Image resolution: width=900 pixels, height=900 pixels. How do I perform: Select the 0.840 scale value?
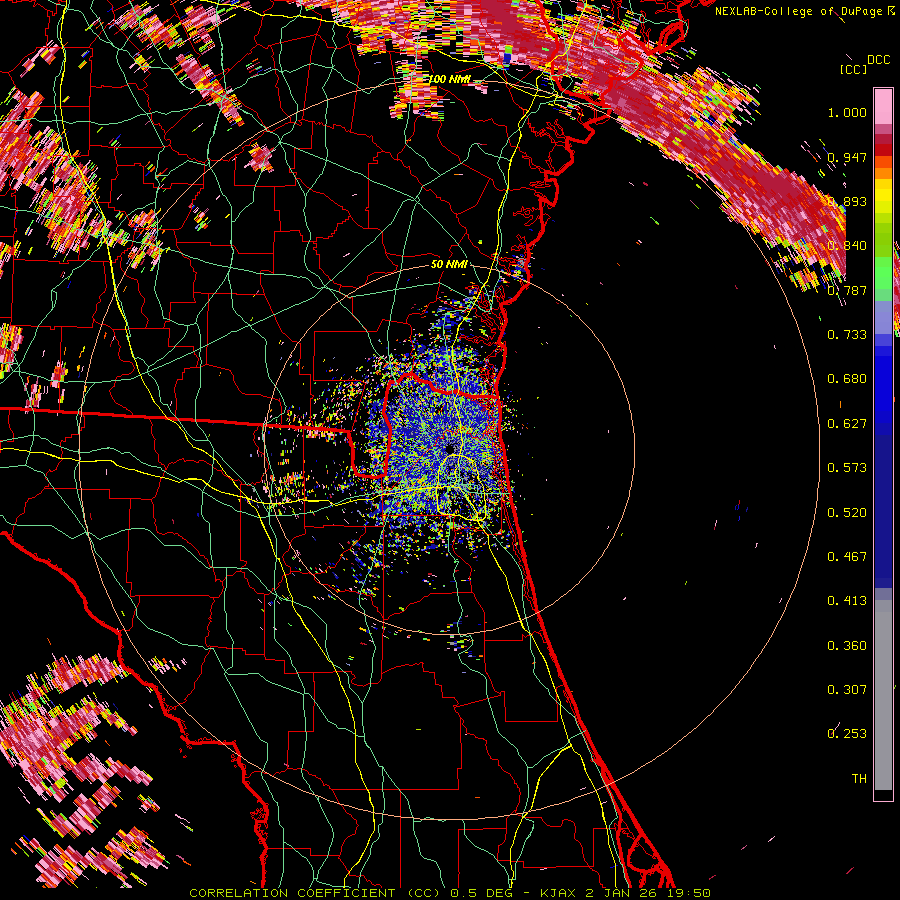847,246
